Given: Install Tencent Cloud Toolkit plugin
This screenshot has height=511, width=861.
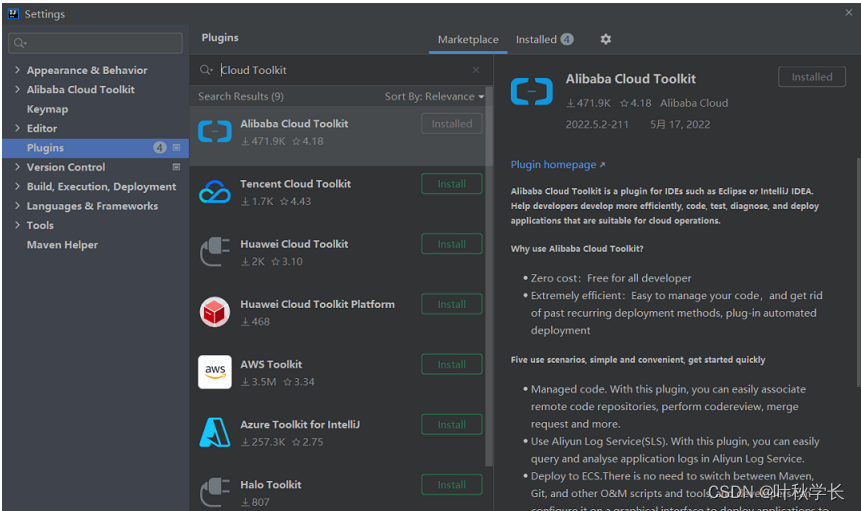Looking at the screenshot, I should pos(451,184).
